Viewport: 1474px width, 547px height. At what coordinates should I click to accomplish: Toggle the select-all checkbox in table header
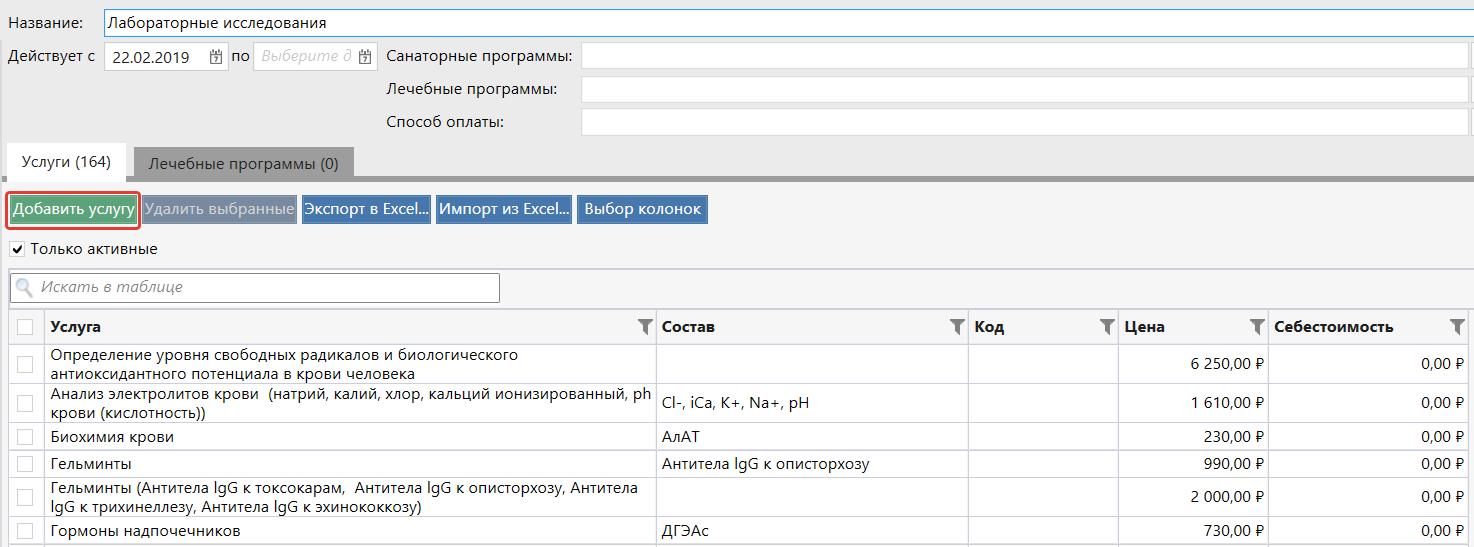[25, 327]
